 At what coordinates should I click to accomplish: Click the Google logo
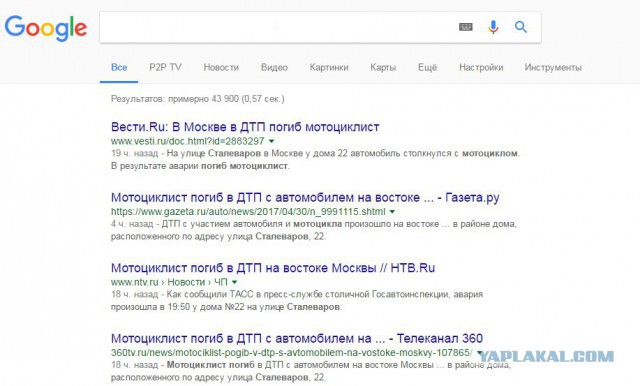(x=46, y=28)
